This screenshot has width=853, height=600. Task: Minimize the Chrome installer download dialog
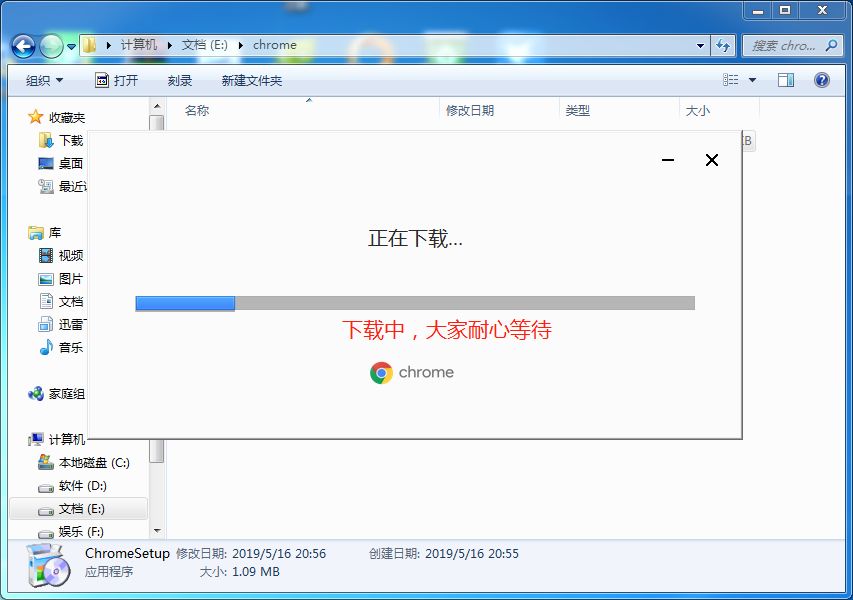(x=668, y=160)
